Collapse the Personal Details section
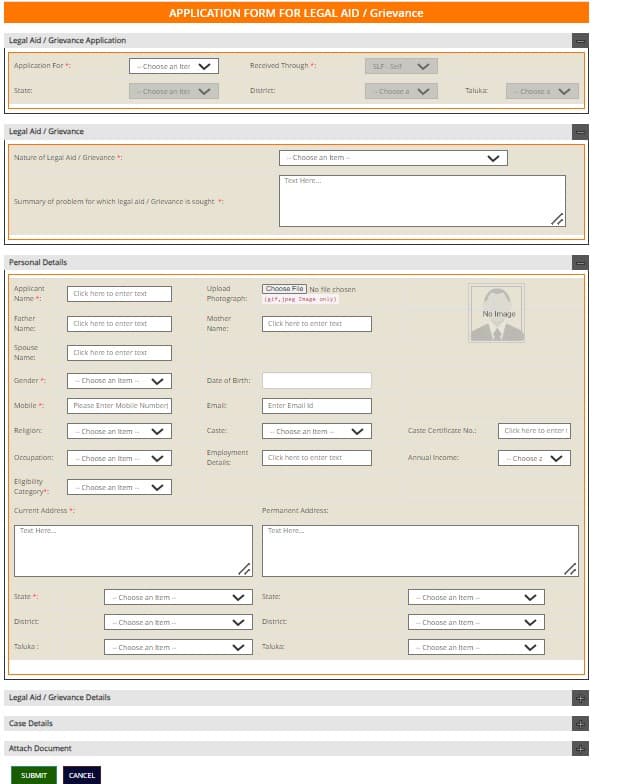Image resolution: width=621 pixels, height=784 pixels. [x=580, y=262]
